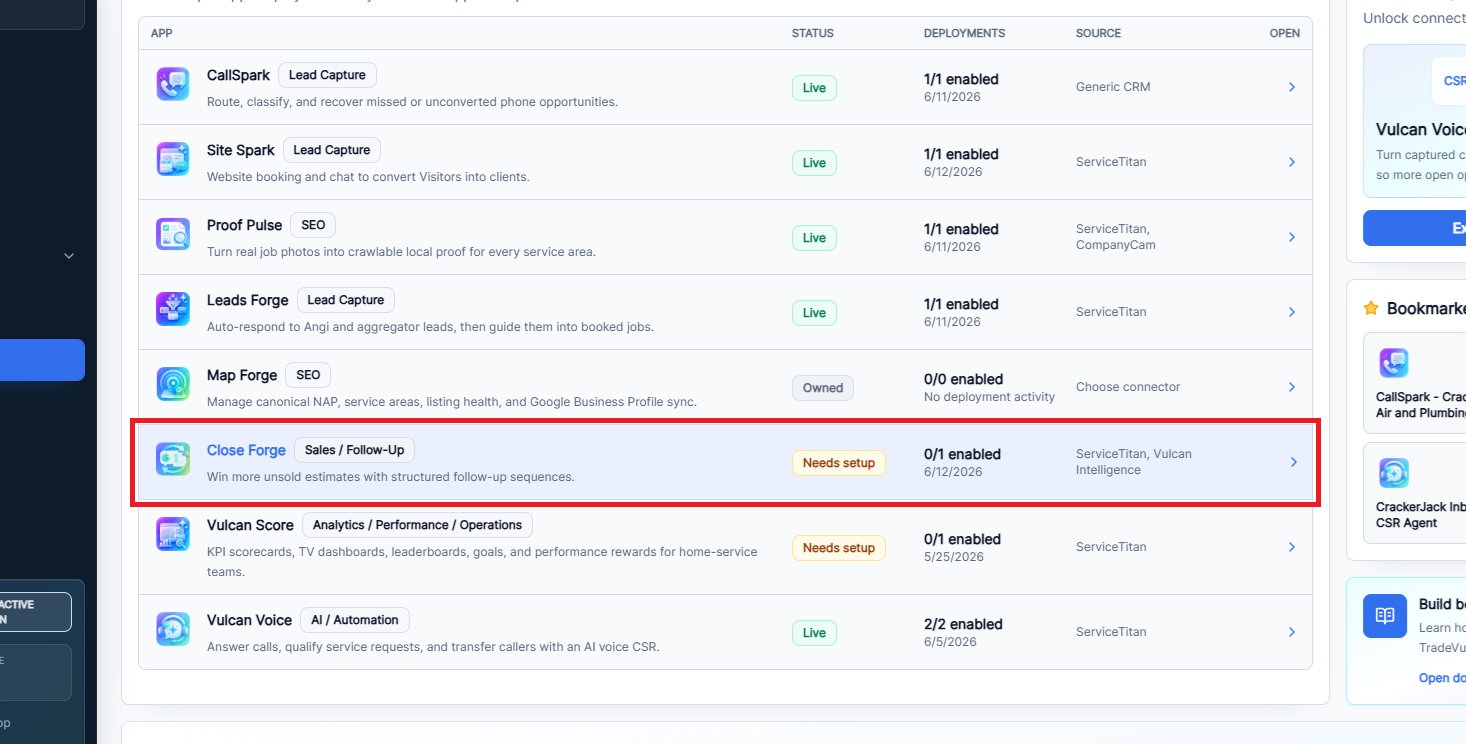
Task: Open Site Spark row chevron arrow
Action: pos(1292,162)
